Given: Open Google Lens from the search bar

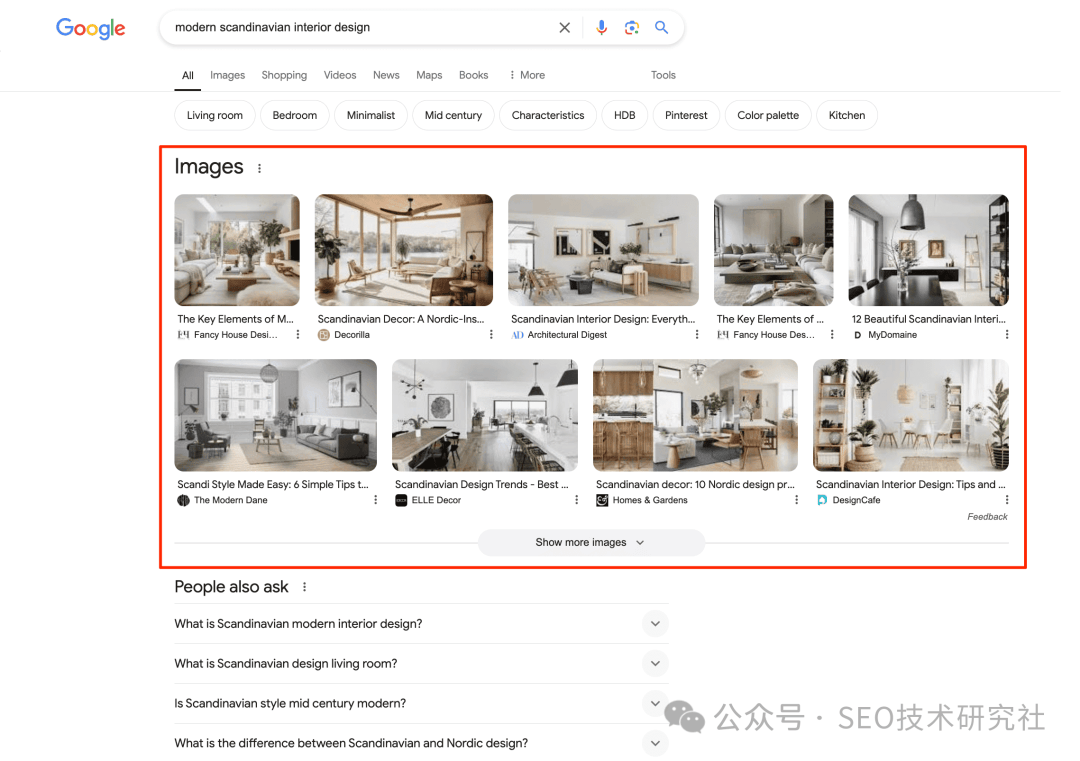Looking at the screenshot, I should point(632,27).
